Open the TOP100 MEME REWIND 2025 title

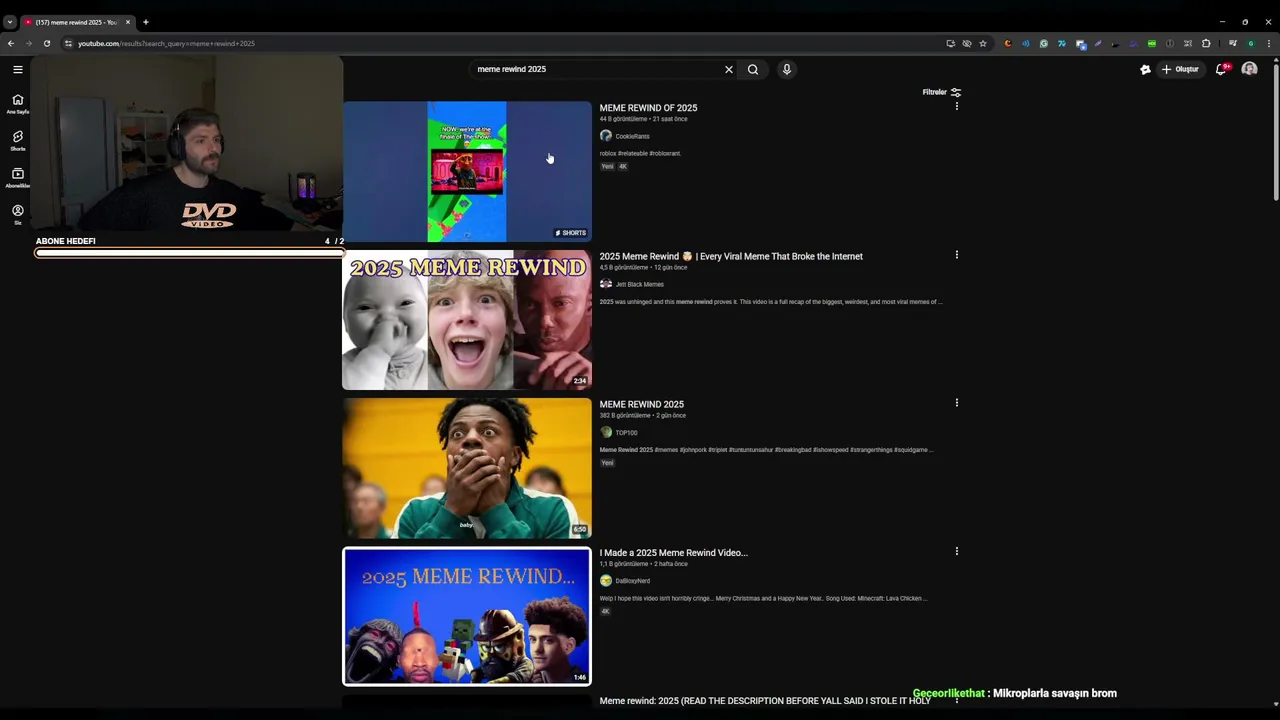click(641, 404)
